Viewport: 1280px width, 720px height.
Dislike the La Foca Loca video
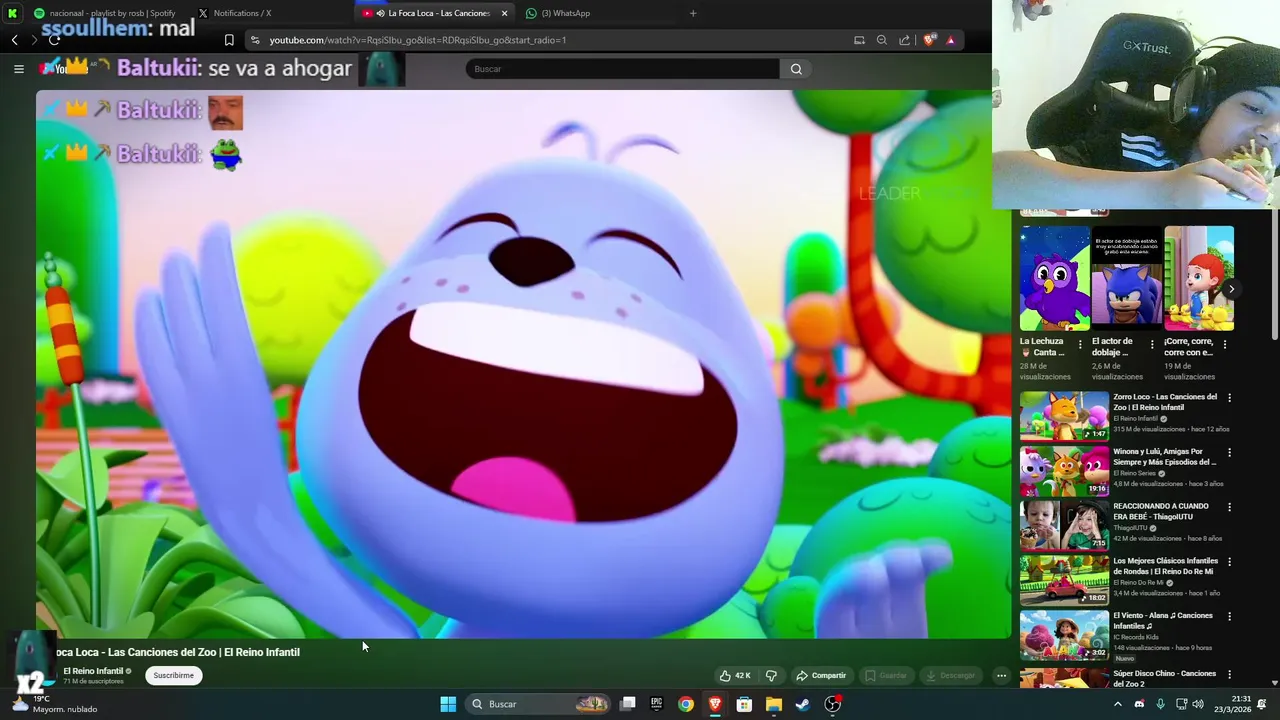coord(771,676)
